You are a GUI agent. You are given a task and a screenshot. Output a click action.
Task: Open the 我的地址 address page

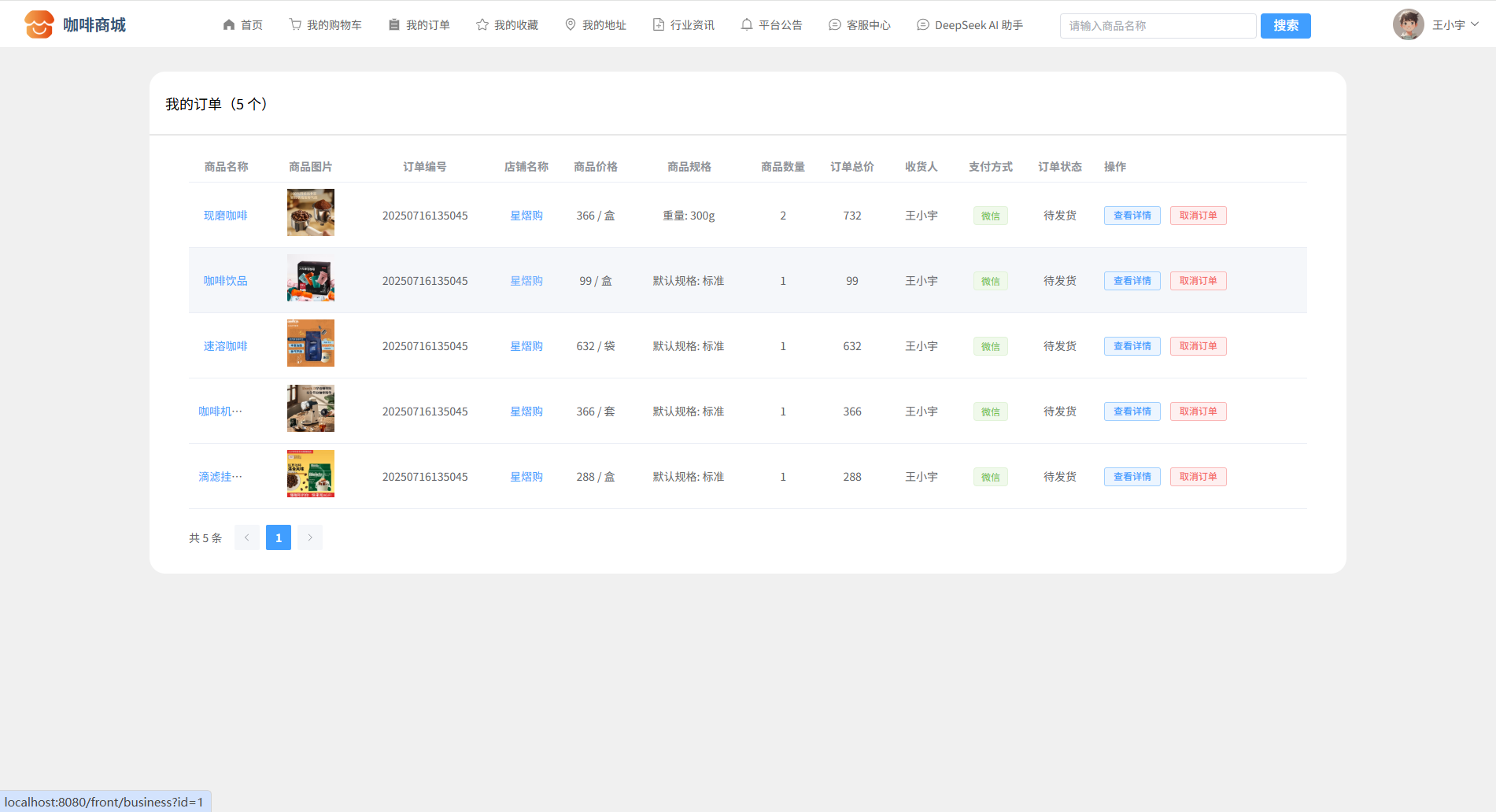[595, 25]
